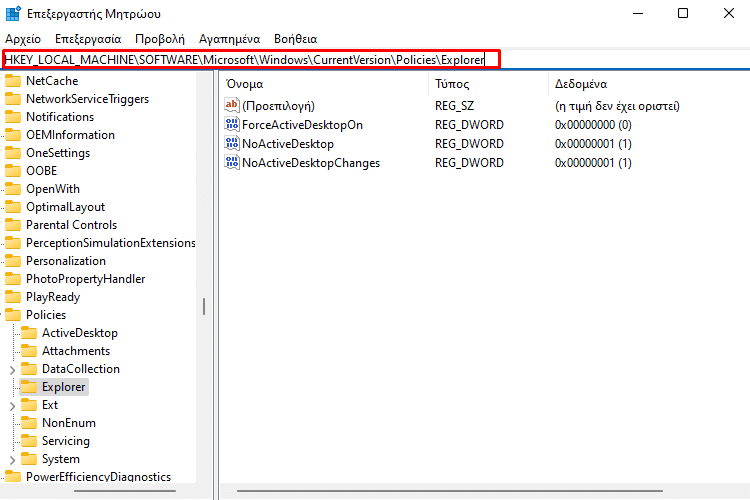Click the values pane horizontal scrollbar

click(x=450, y=491)
